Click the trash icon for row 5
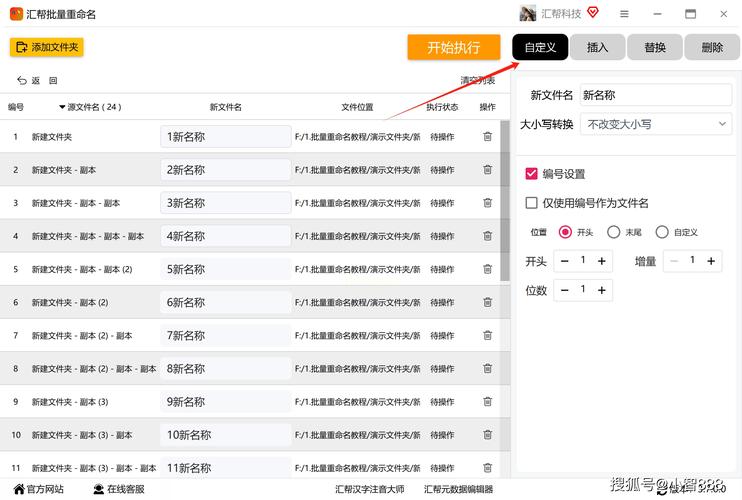The image size is (742, 500). coord(487,269)
